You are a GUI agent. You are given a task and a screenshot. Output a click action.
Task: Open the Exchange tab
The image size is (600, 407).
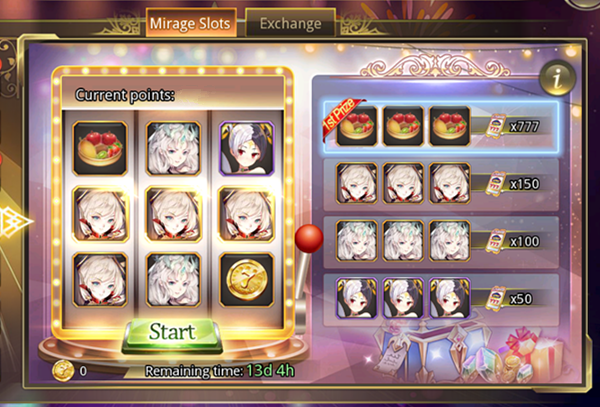[290, 23]
